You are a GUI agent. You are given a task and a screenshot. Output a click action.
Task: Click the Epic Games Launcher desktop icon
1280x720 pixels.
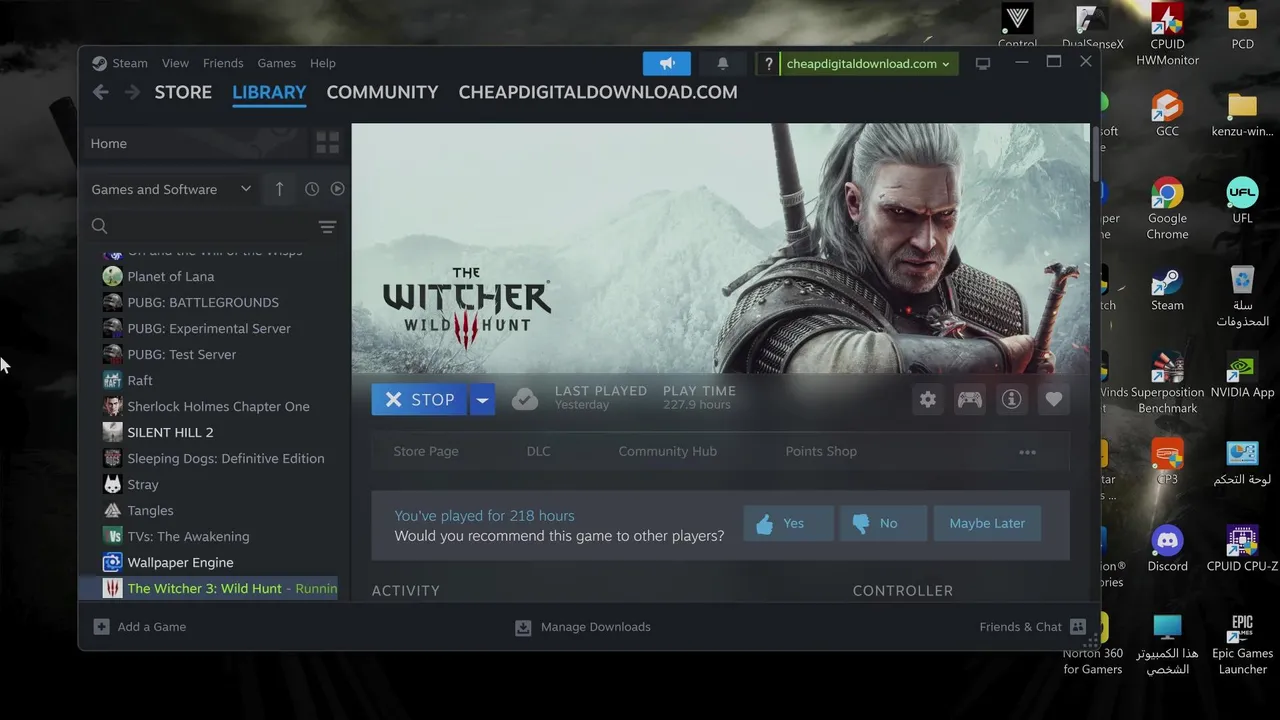point(1242,644)
